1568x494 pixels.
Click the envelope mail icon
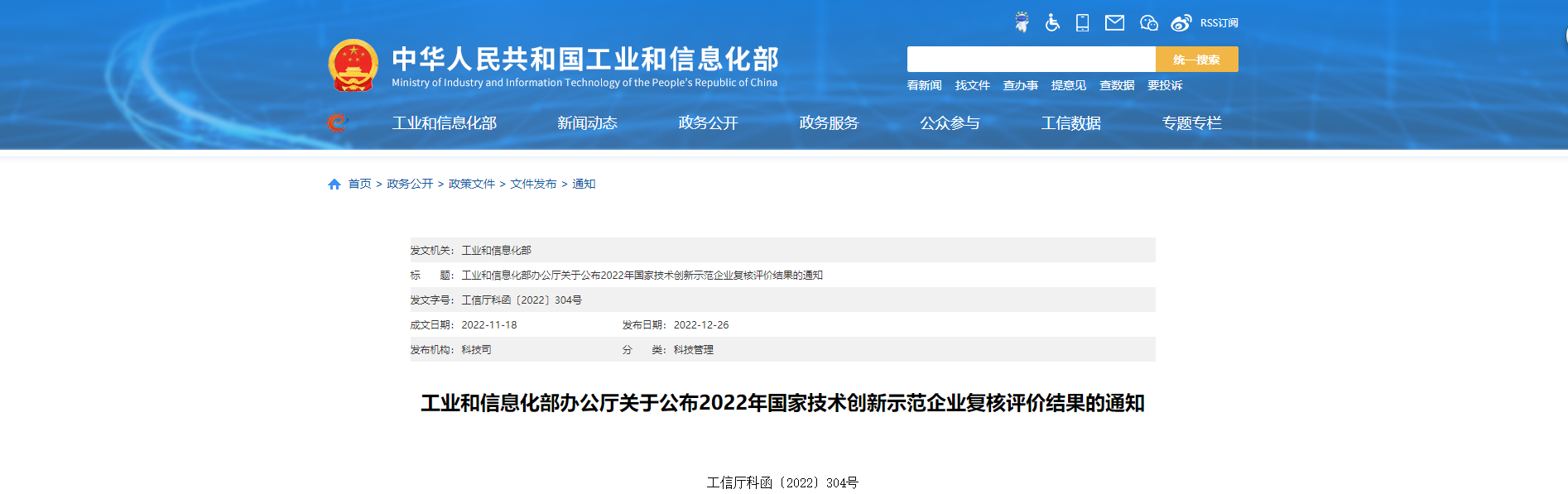point(1114,22)
